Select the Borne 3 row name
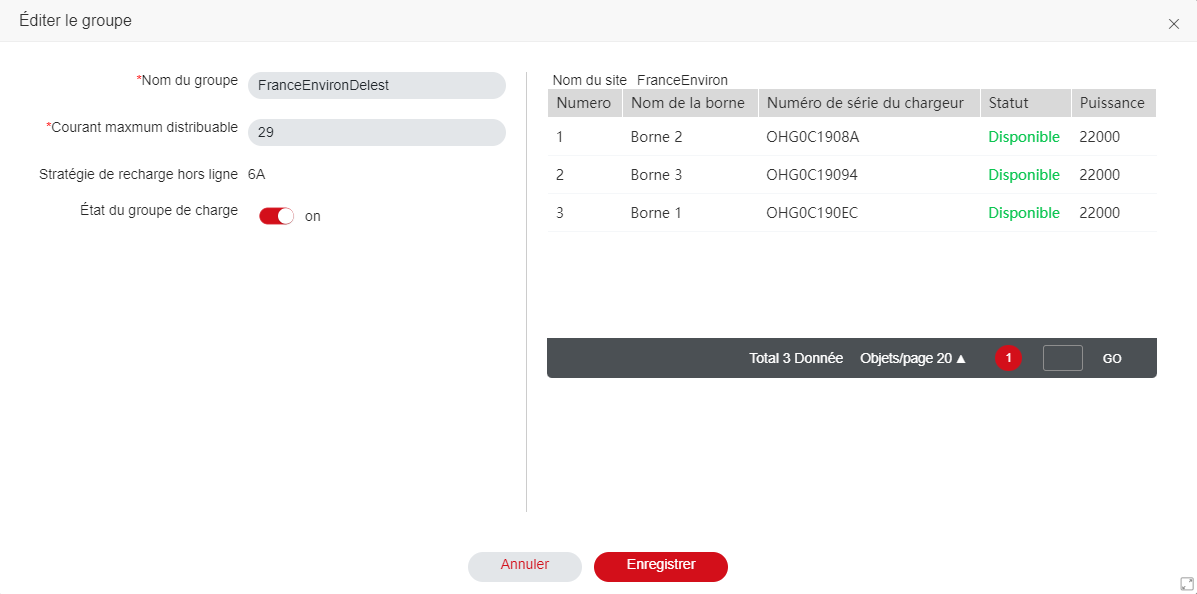The height and width of the screenshot is (594, 1197). pyautogui.click(x=656, y=175)
